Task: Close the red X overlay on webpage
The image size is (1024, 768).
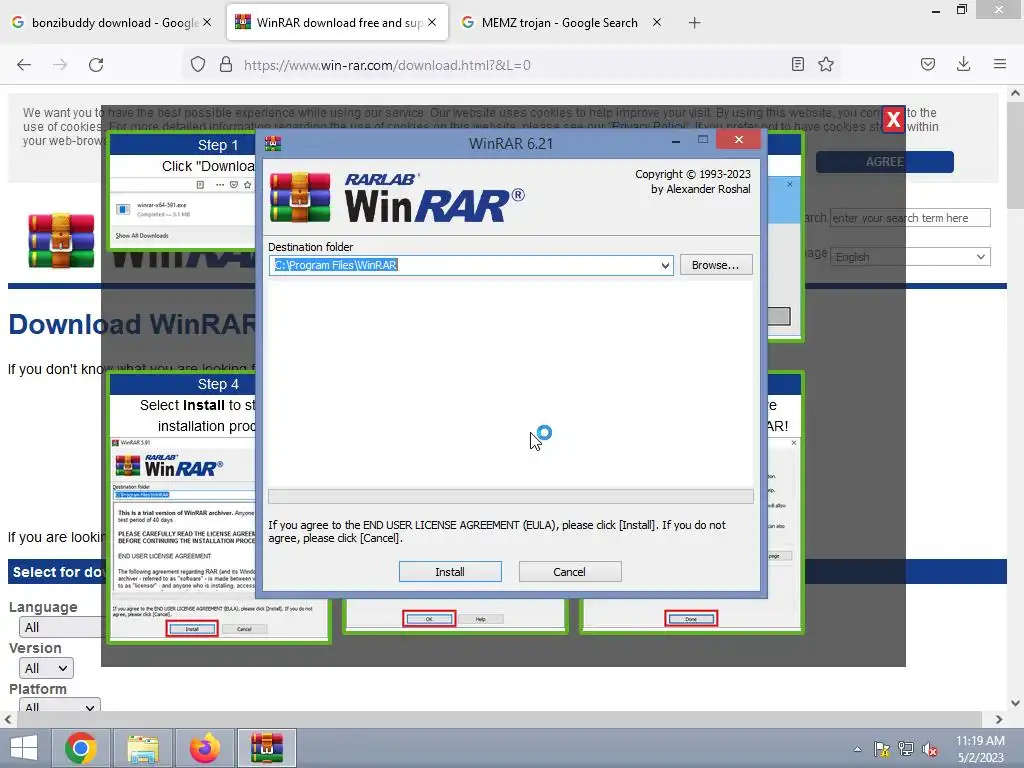Action: tap(893, 120)
